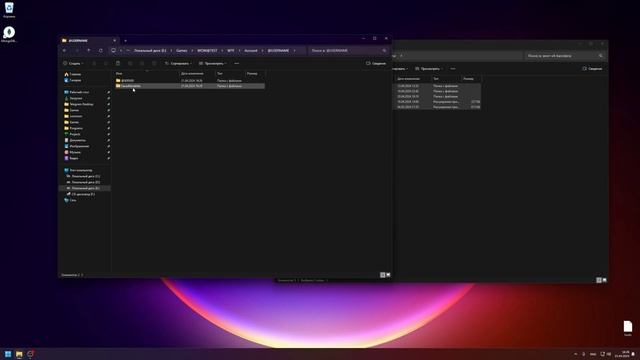Add a new tab in front Explorer
640x360 pixels.
pos(125,41)
